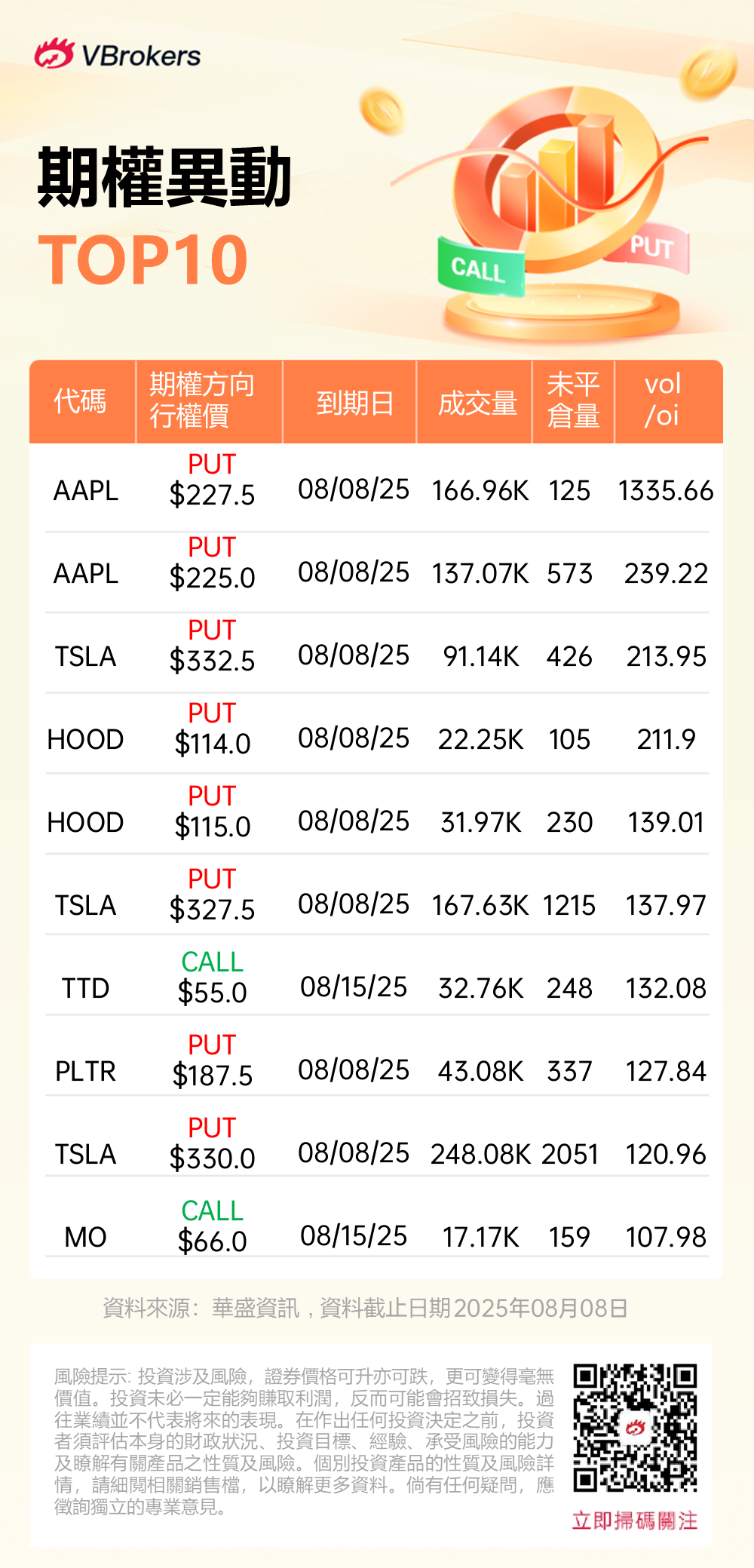The width and height of the screenshot is (754, 1568).
Task: Click the green CALL label for MO
Action: pyautogui.click(x=212, y=1211)
